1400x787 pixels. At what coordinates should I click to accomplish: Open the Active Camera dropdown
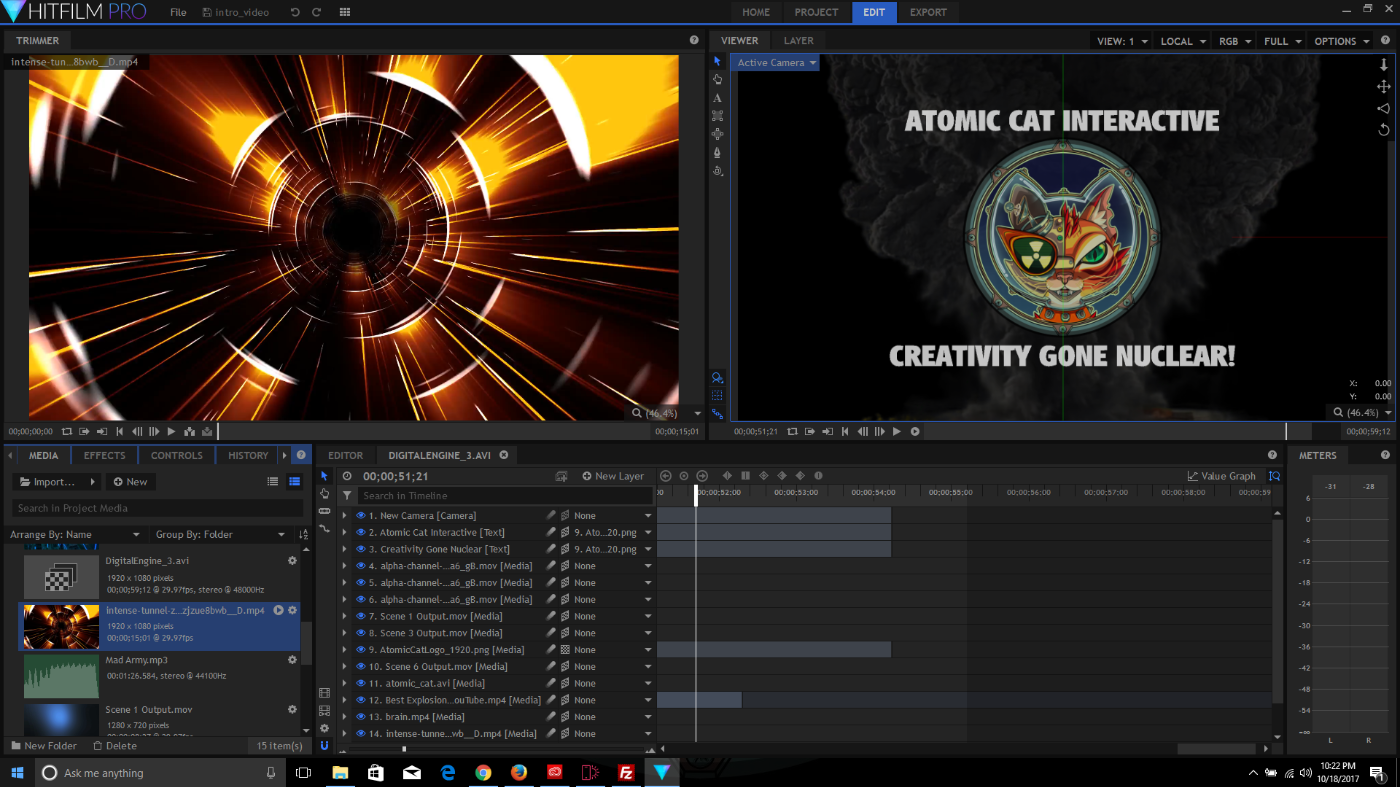[775, 62]
